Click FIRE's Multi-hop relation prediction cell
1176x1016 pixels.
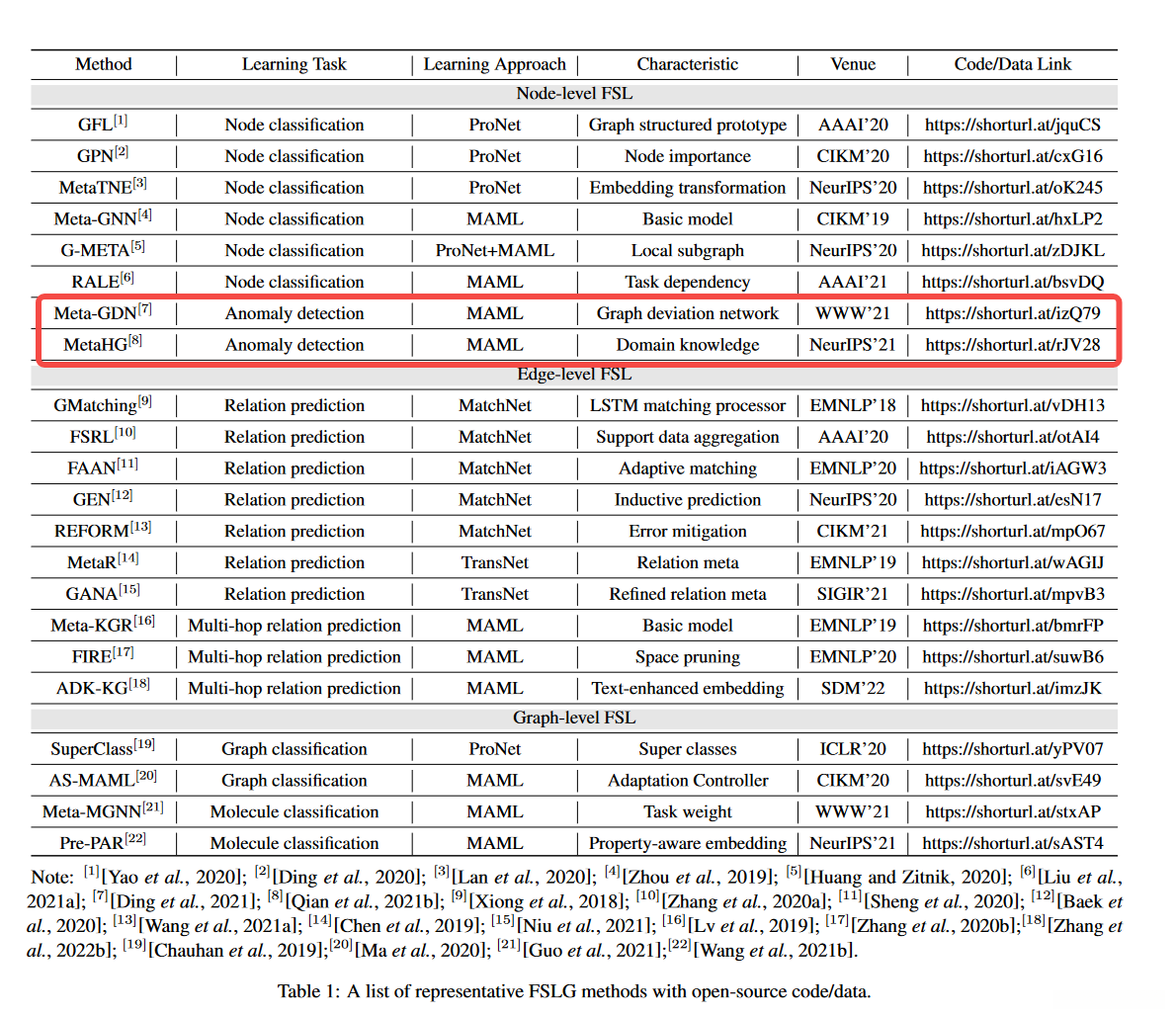click(294, 657)
